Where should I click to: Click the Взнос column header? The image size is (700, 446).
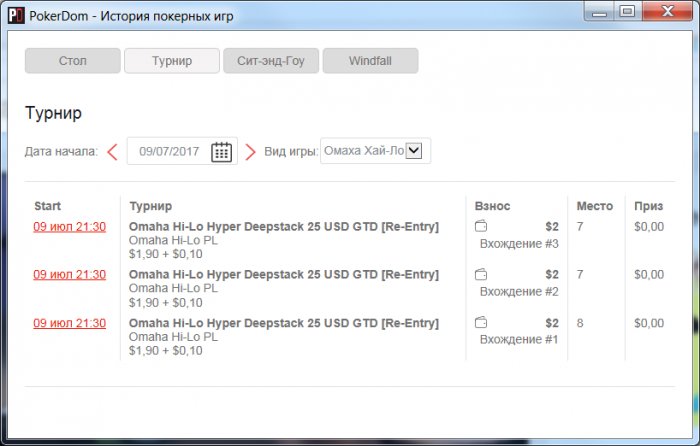pos(492,206)
